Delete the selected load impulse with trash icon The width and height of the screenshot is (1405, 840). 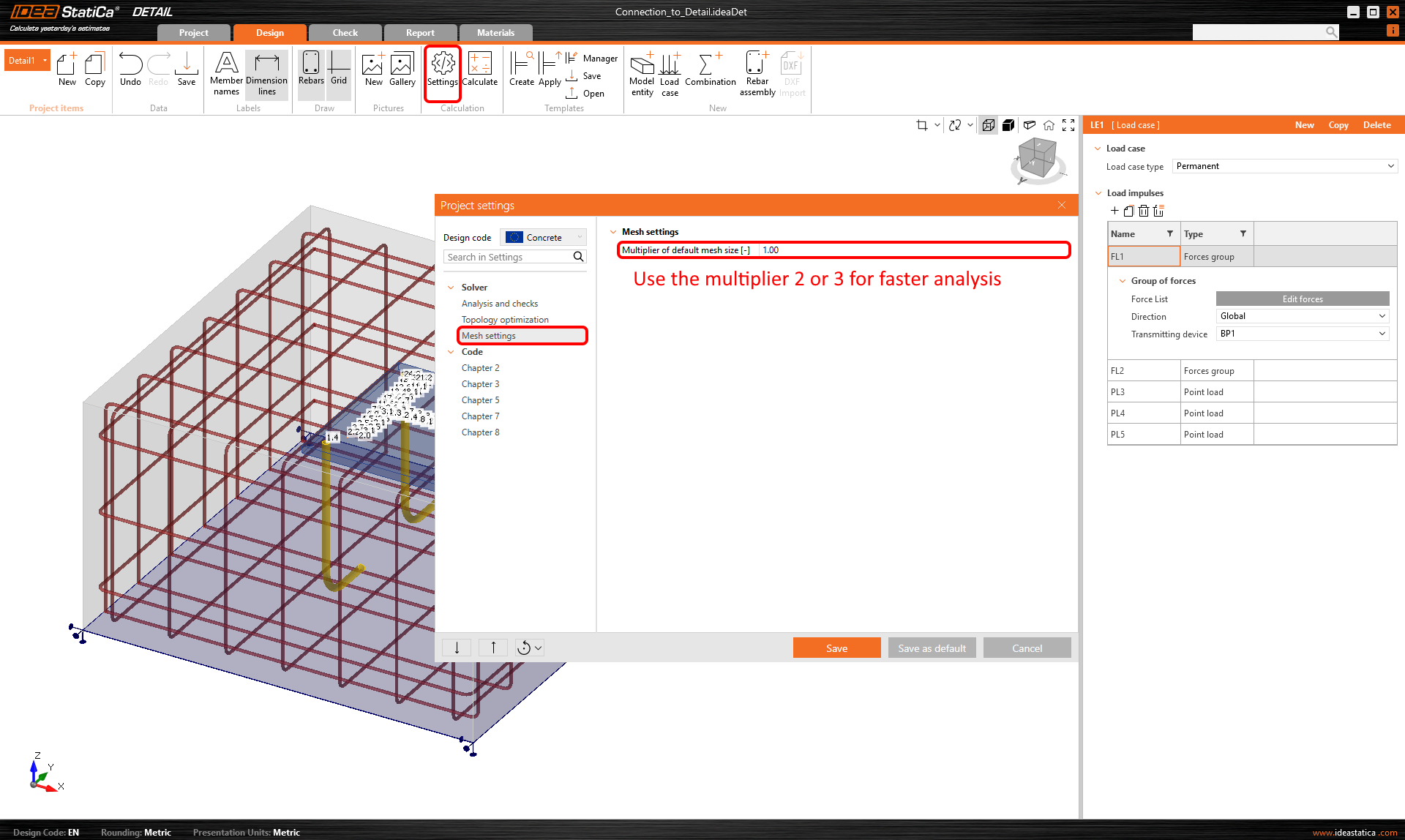point(1144,211)
